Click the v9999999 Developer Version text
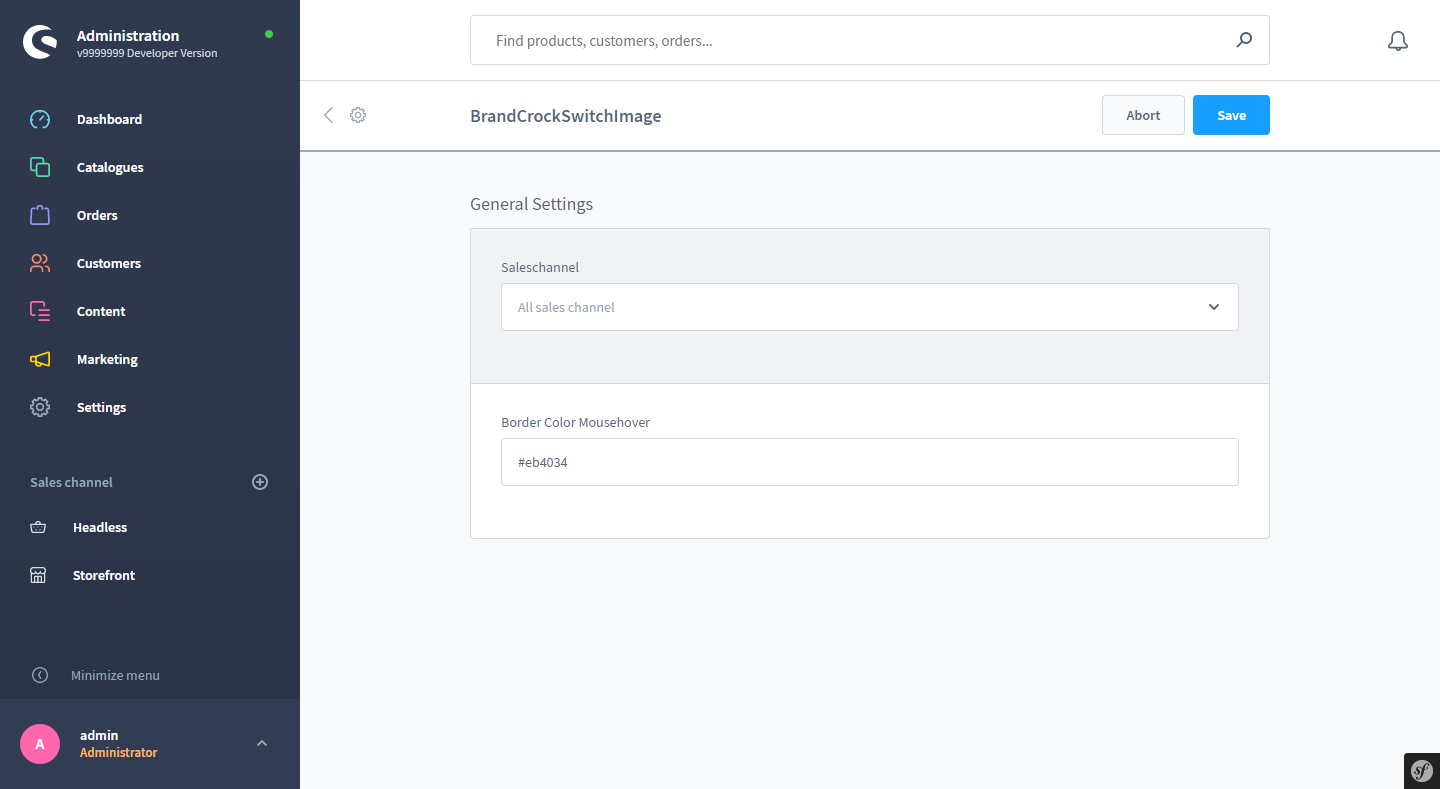1440x789 pixels. [147, 53]
